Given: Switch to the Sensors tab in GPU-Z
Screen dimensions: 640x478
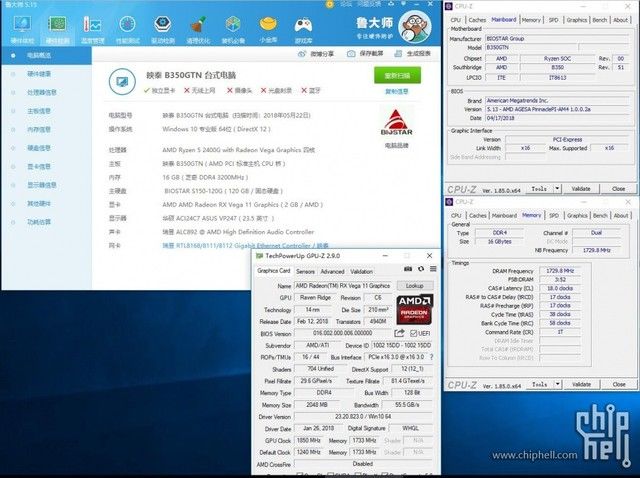Looking at the screenshot, I should 305,271.
